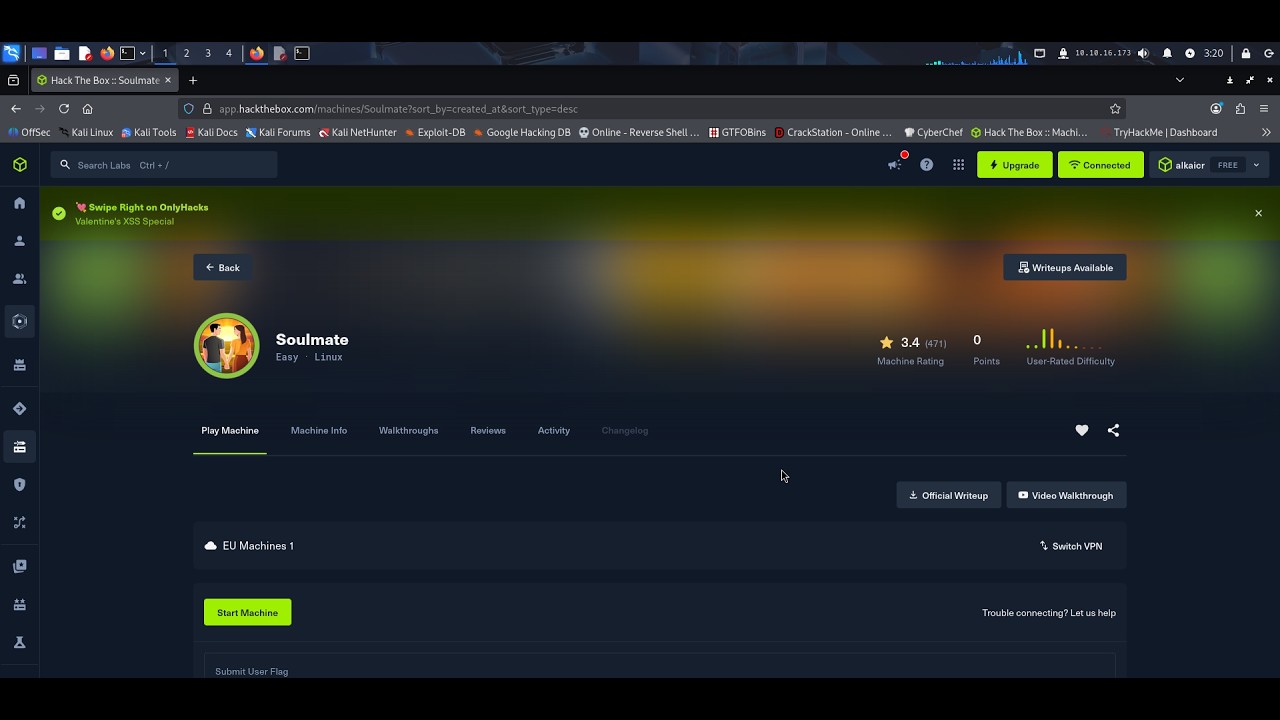The image size is (1280, 720).
Task: Click the Start Machine button
Action: click(x=248, y=612)
